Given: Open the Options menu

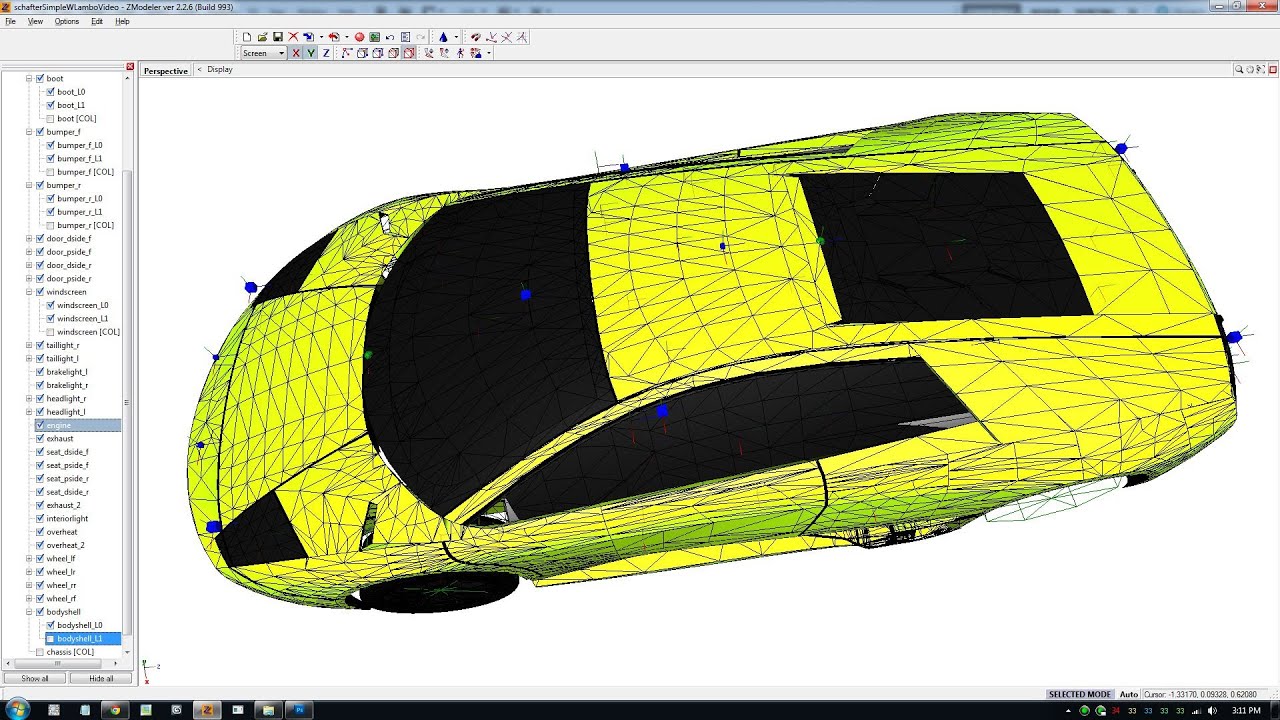Looking at the screenshot, I should pyautogui.click(x=66, y=21).
